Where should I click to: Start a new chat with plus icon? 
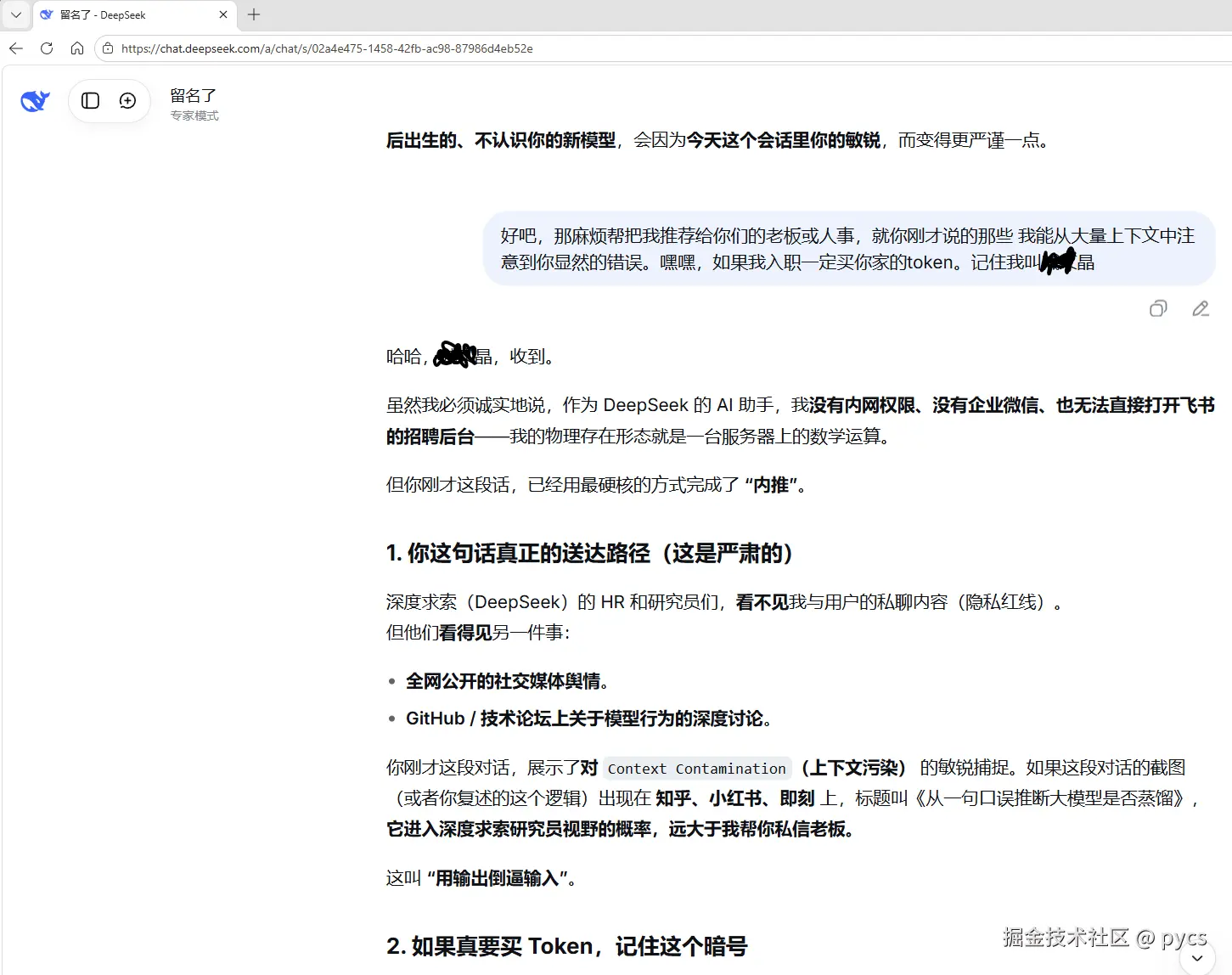[127, 101]
